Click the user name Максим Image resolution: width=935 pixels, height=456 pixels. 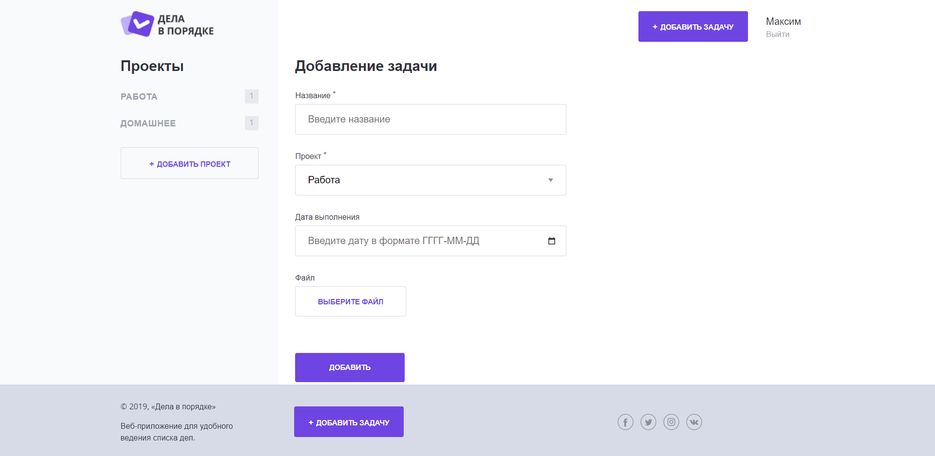pyautogui.click(x=784, y=21)
